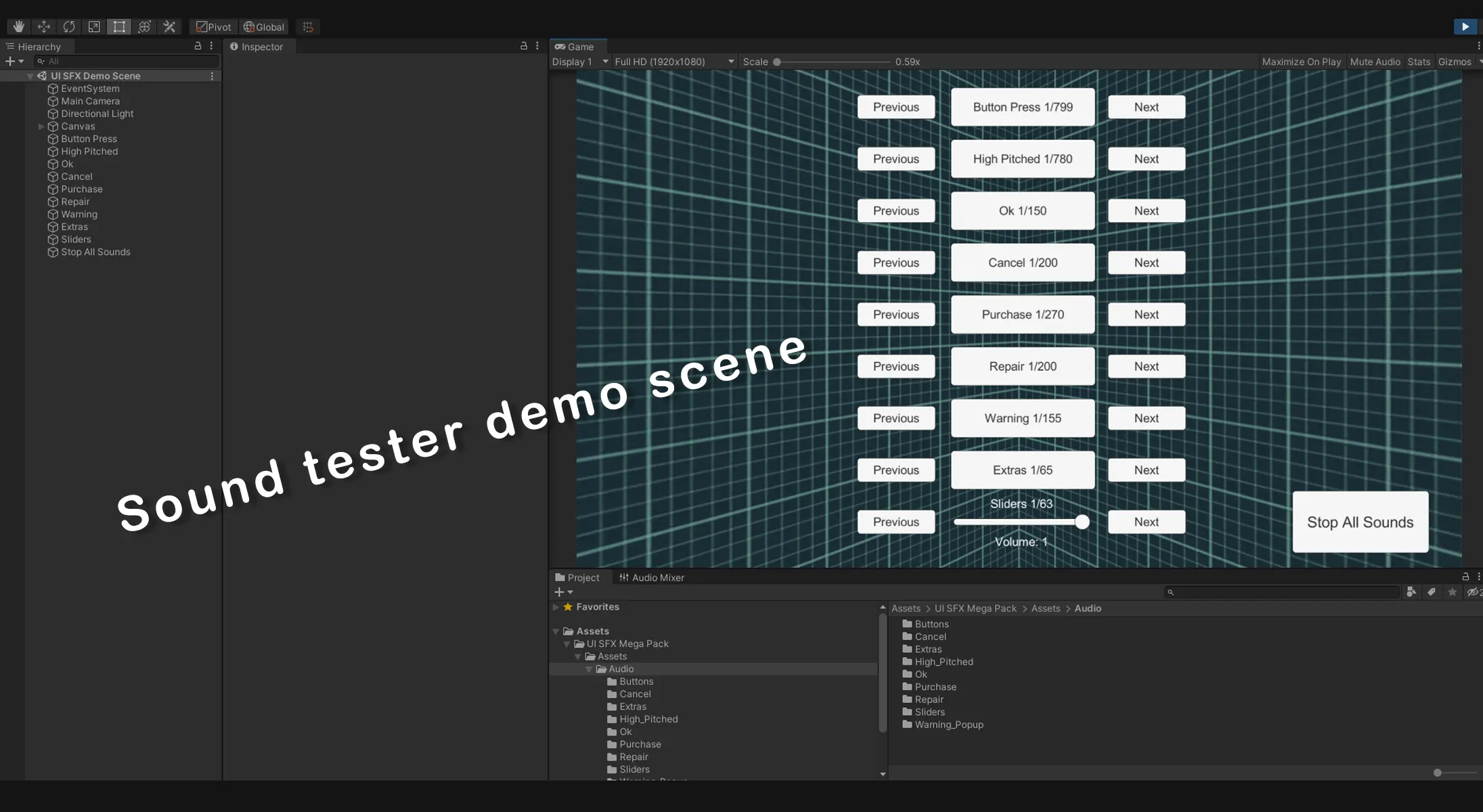Lock the Inspector panel
Viewport: 1483px width, 812px height.
pyautogui.click(x=523, y=46)
